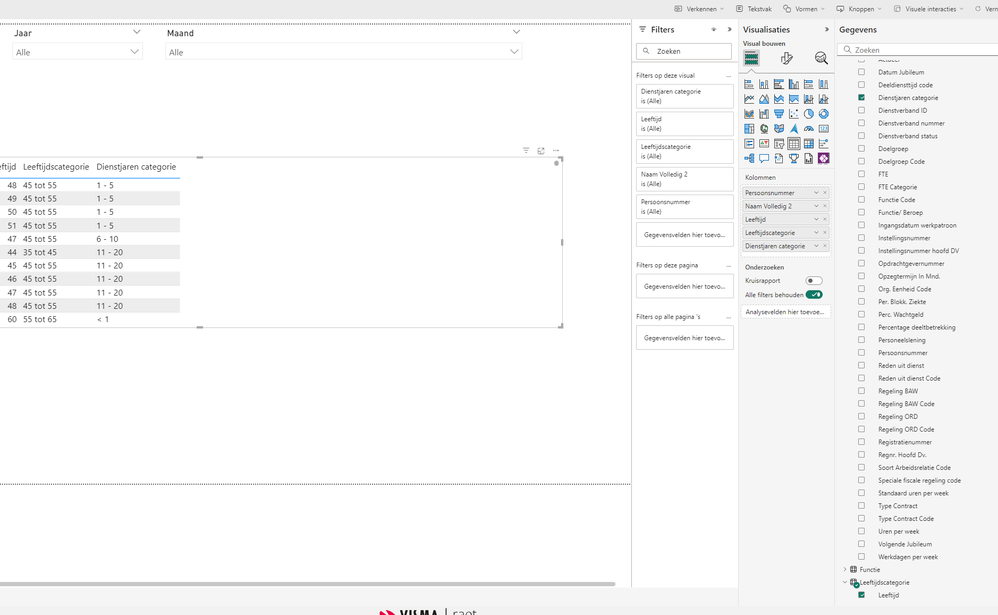998x615 pixels.
Task: Focus the Gegevens search field
Action: [918, 50]
